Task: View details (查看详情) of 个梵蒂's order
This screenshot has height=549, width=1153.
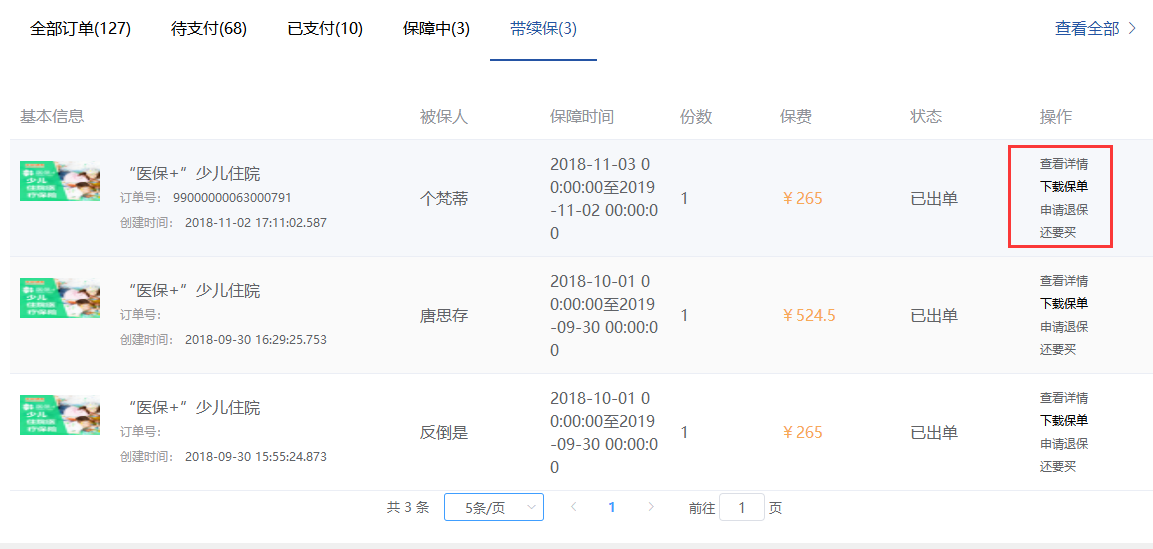Action: point(1064,164)
